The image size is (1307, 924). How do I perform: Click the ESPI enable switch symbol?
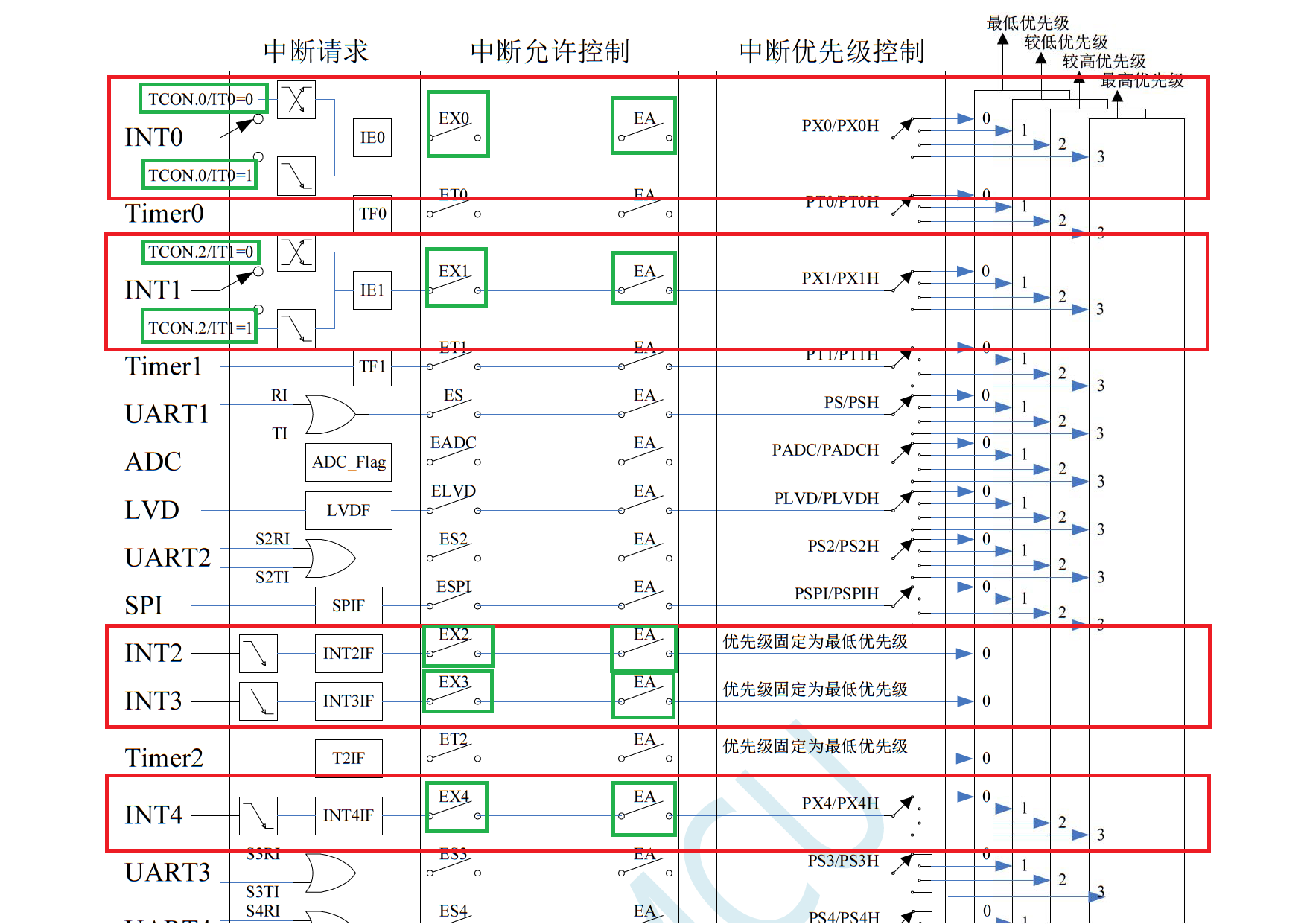coord(454,600)
